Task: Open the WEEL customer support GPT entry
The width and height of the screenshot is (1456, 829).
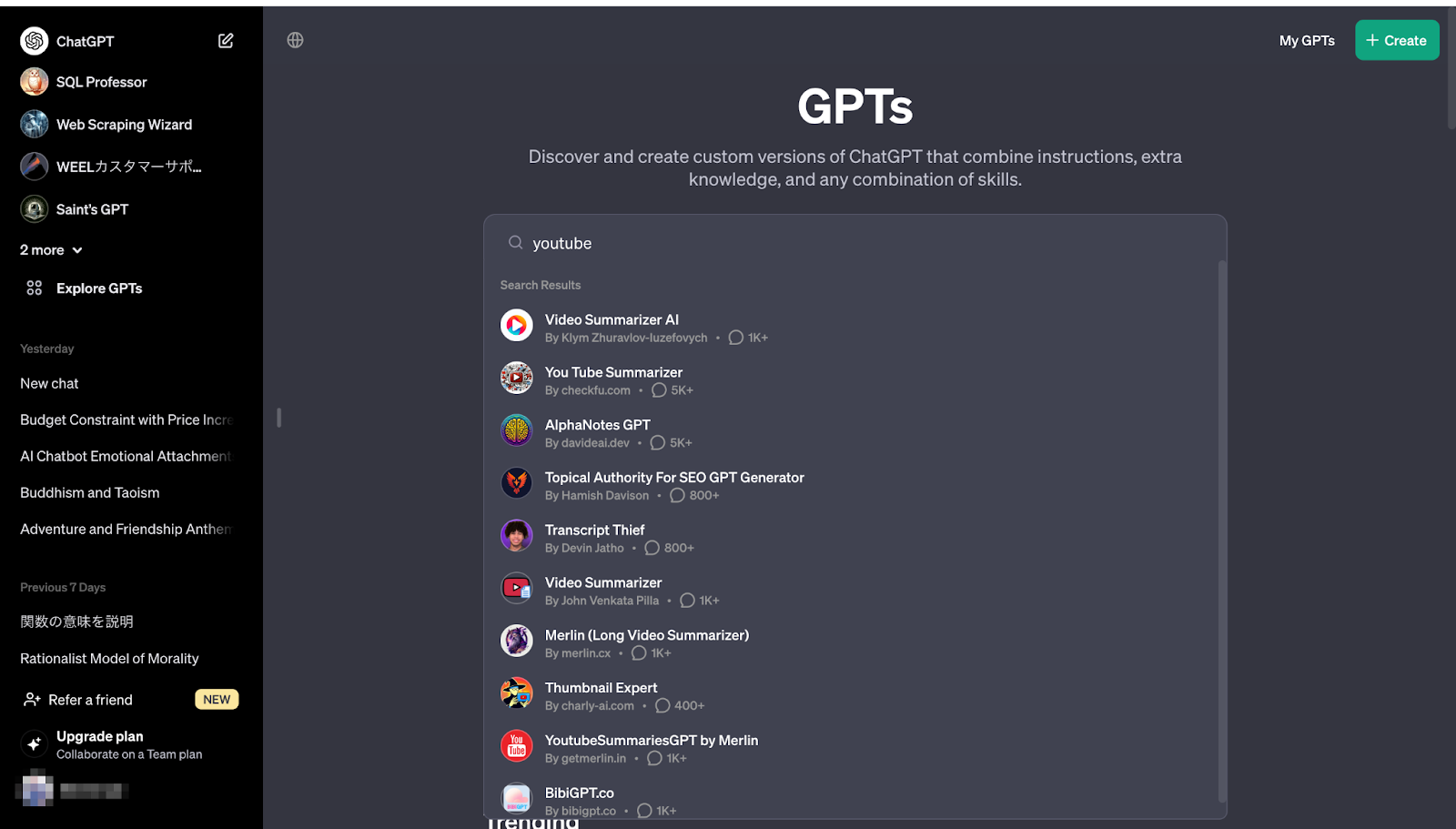Action: 130,167
